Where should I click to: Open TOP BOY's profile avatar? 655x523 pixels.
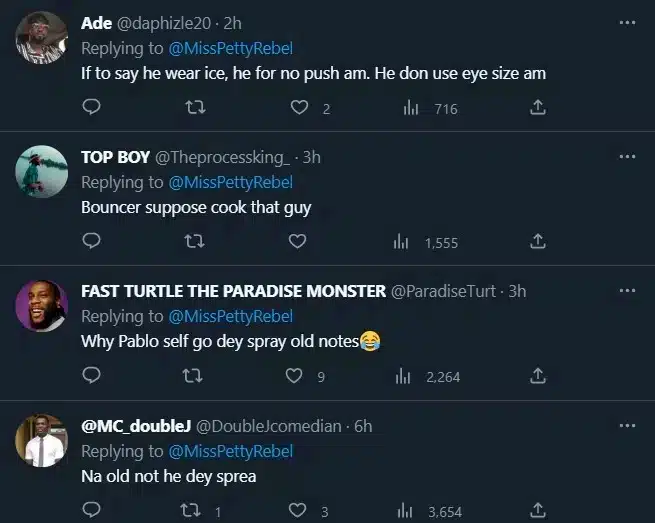pyautogui.click(x=42, y=171)
